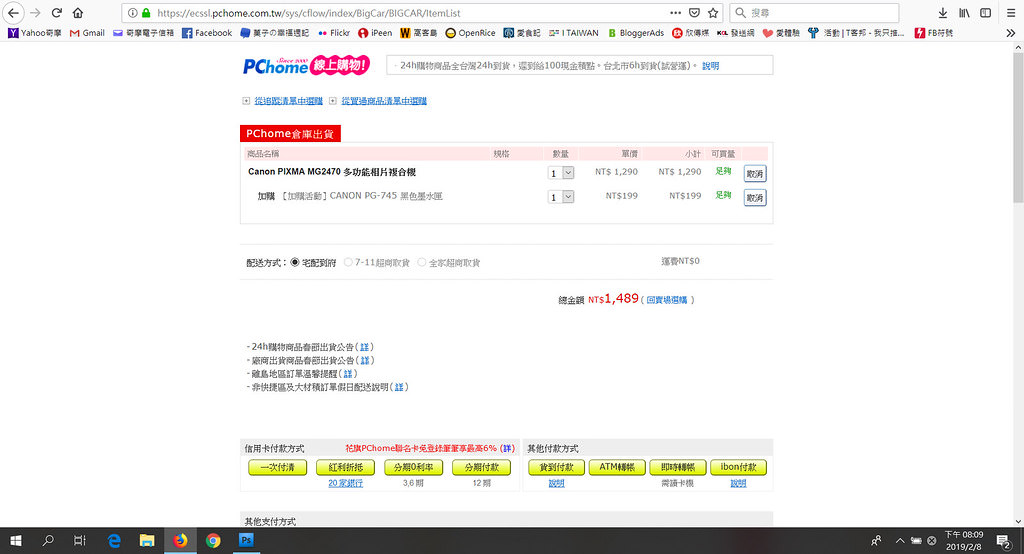Expand the pick-from-tracking-list plus icon
This screenshot has height=554, width=1024.
pyautogui.click(x=246, y=101)
